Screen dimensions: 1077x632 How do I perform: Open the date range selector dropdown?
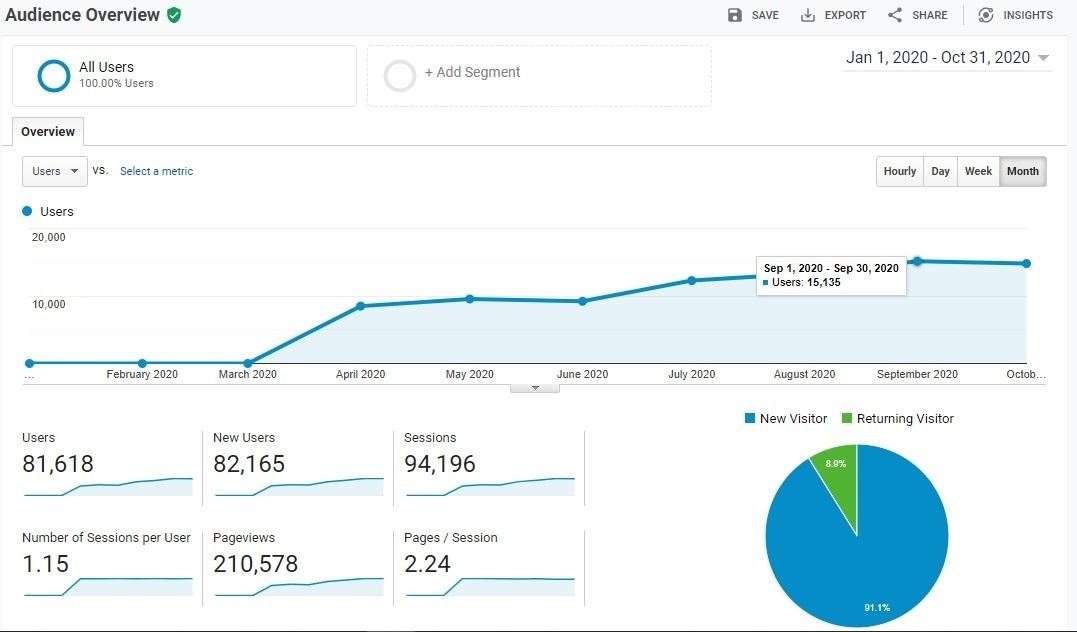click(x=937, y=57)
